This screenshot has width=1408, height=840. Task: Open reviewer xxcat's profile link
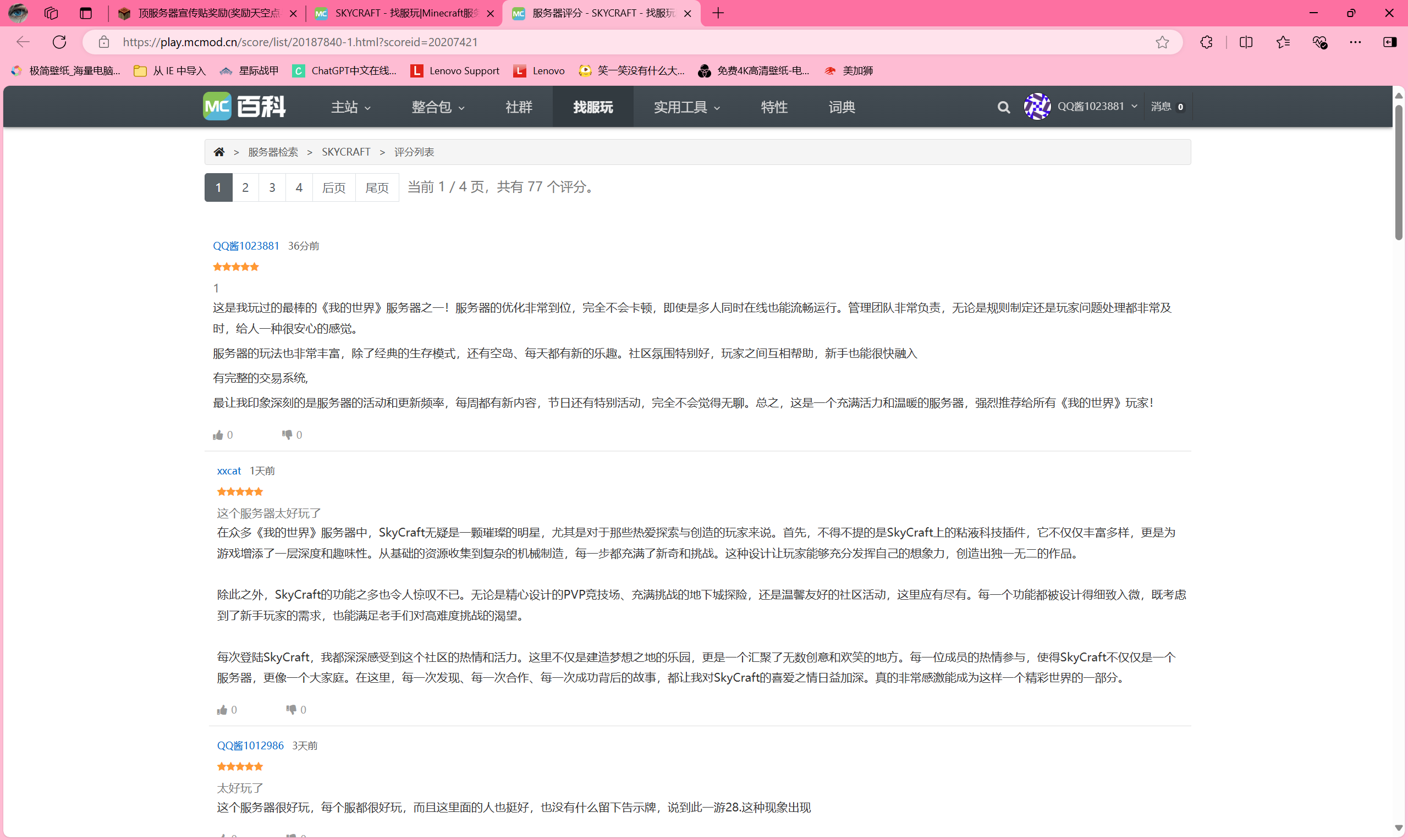click(229, 471)
